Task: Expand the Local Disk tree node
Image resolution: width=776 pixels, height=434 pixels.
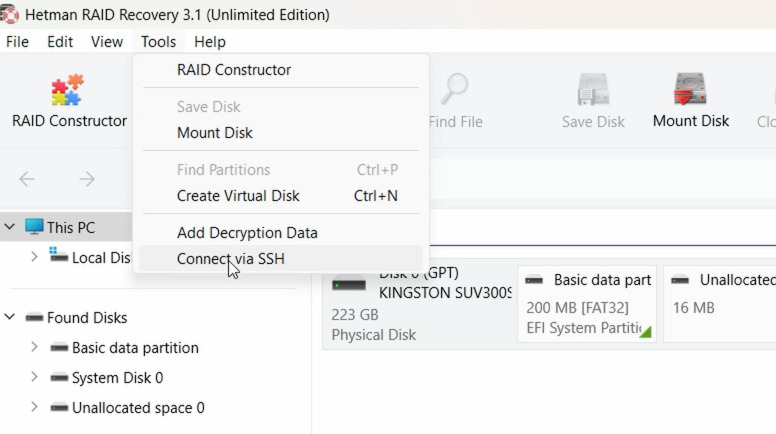Action: pyautogui.click(x=34, y=257)
